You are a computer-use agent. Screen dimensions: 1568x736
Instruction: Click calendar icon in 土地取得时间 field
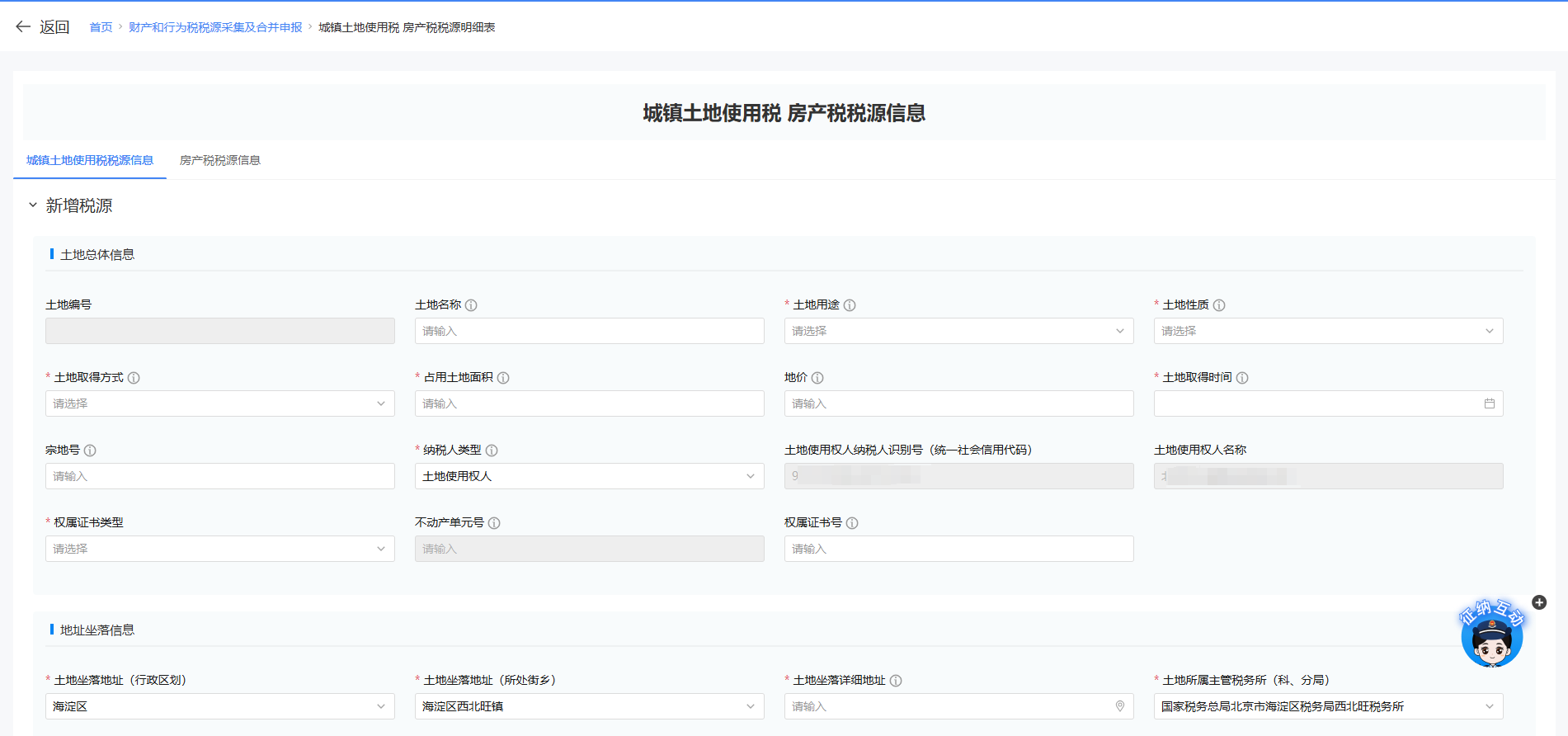tap(1490, 403)
